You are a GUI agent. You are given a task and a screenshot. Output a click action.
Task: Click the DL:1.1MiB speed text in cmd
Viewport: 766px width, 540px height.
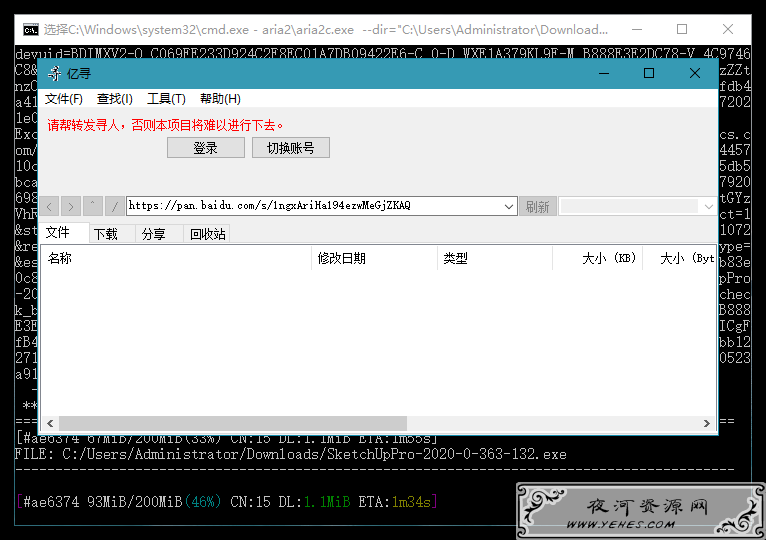(x=314, y=502)
